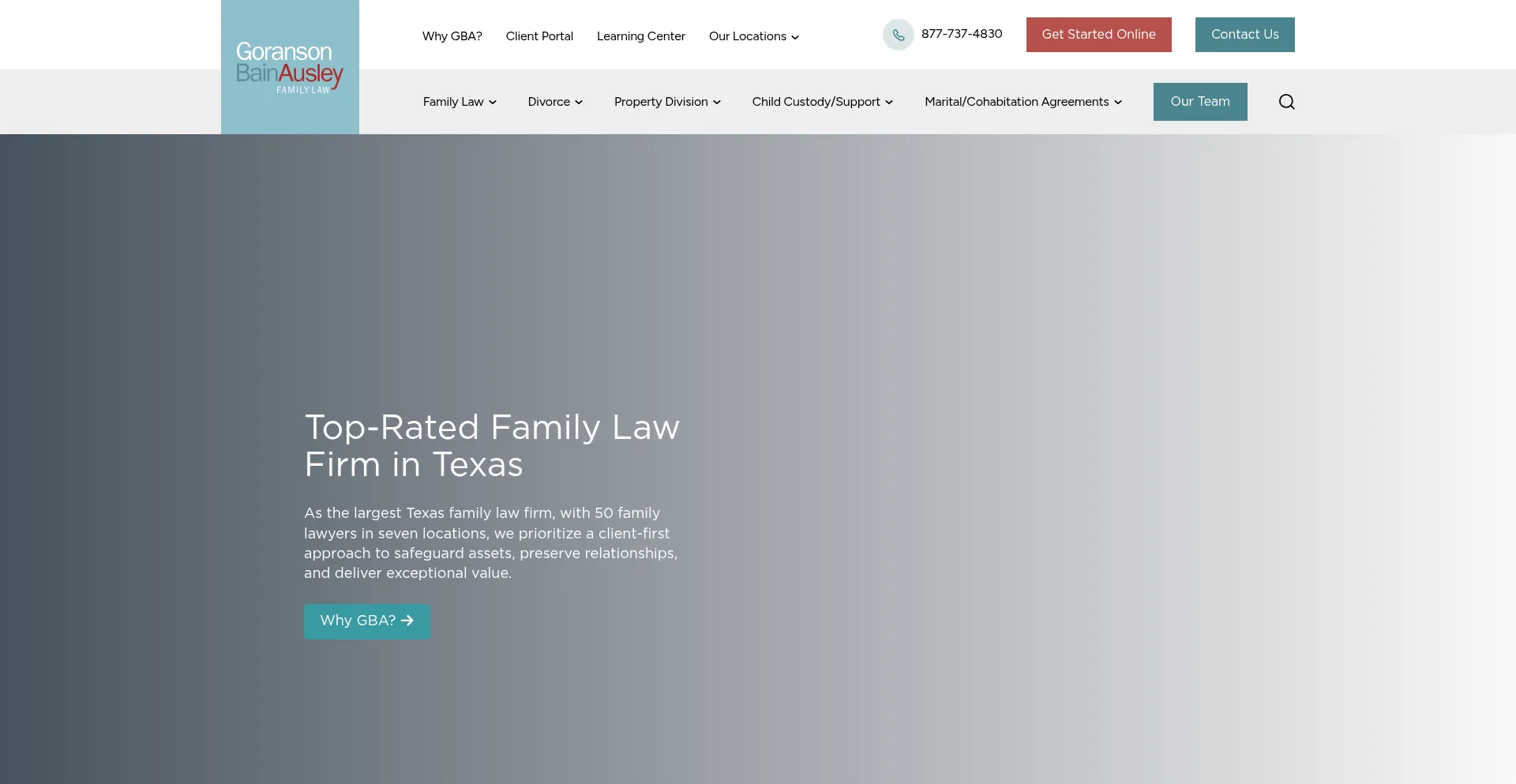Call the 877-737-4830 phone number link

coord(962,34)
